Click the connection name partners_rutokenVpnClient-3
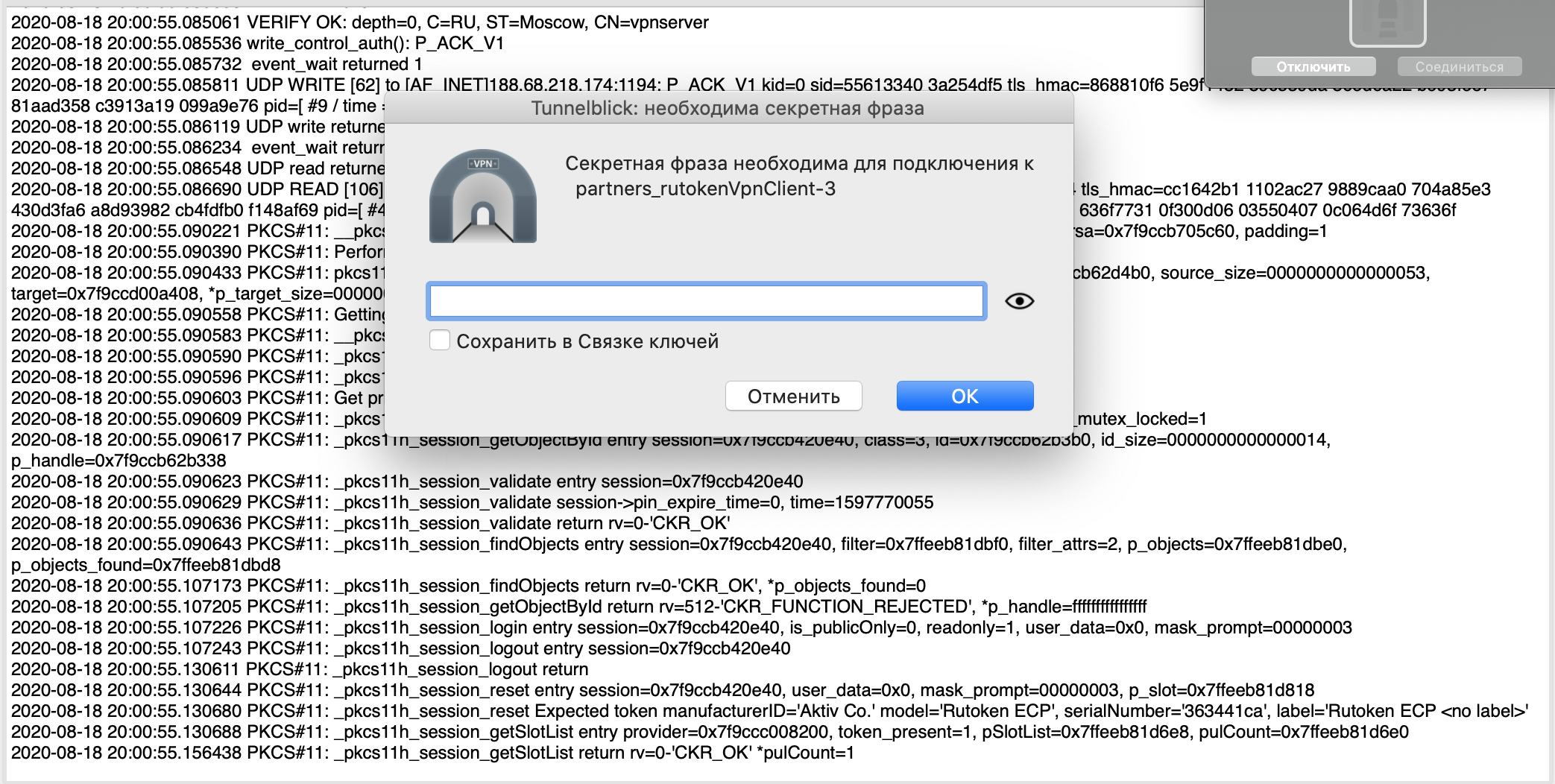Screen dimensions: 1555x784 click(x=707, y=189)
